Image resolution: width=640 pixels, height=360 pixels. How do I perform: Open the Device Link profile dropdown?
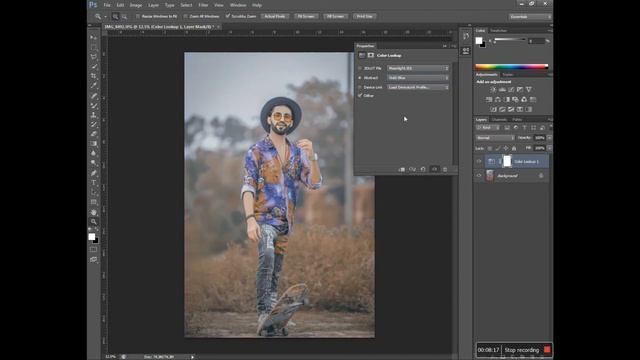[418, 87]
